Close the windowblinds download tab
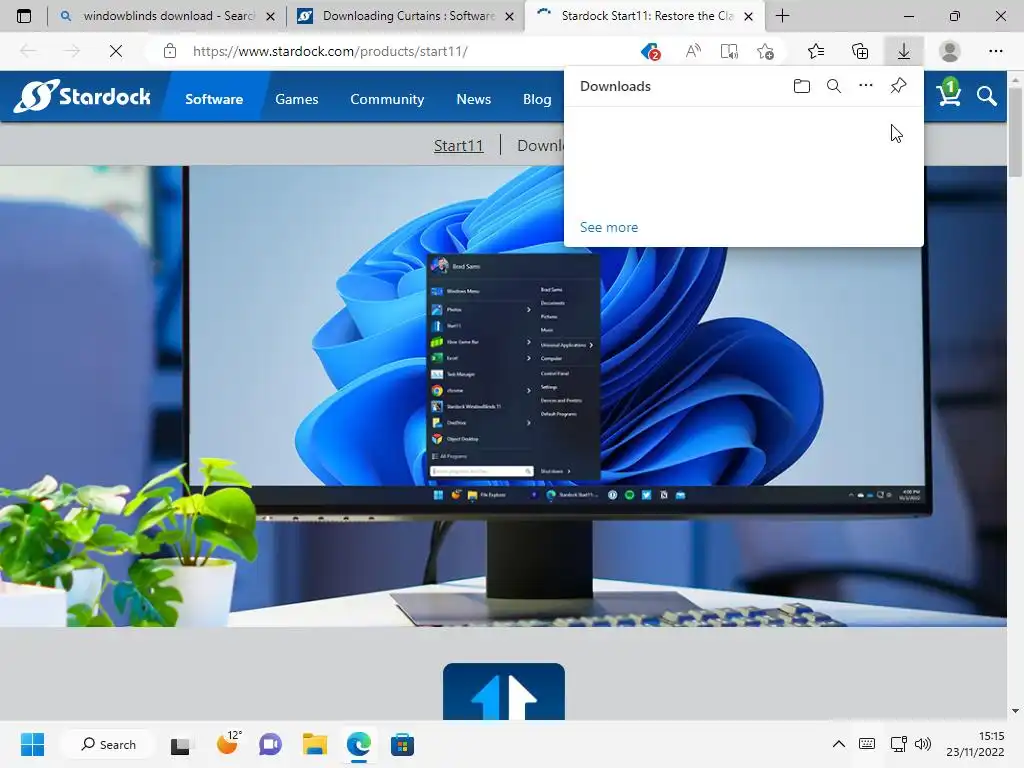 [x=270, y=16]
